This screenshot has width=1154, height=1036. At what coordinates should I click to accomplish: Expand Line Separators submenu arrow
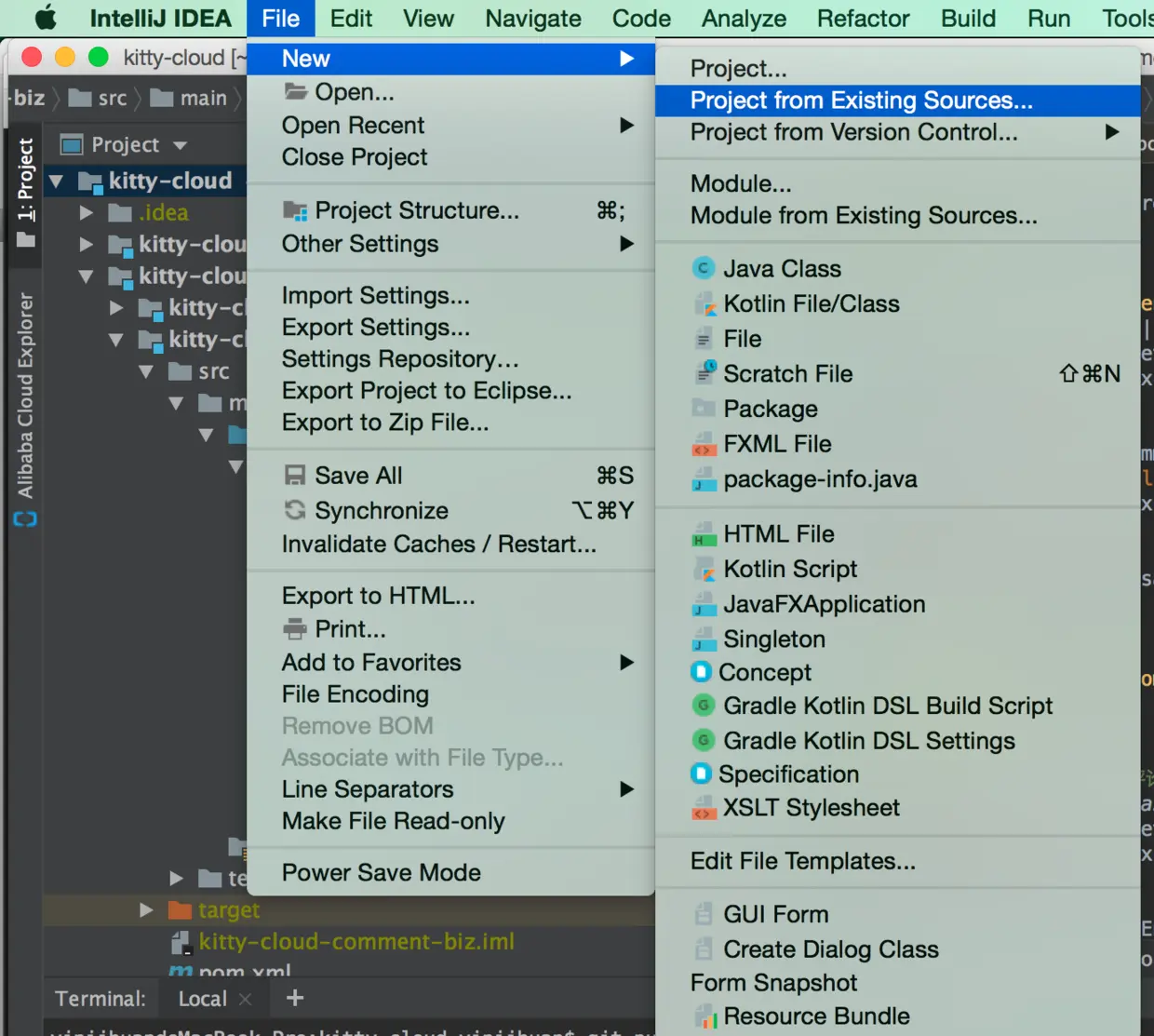click(x=627, y=788)
